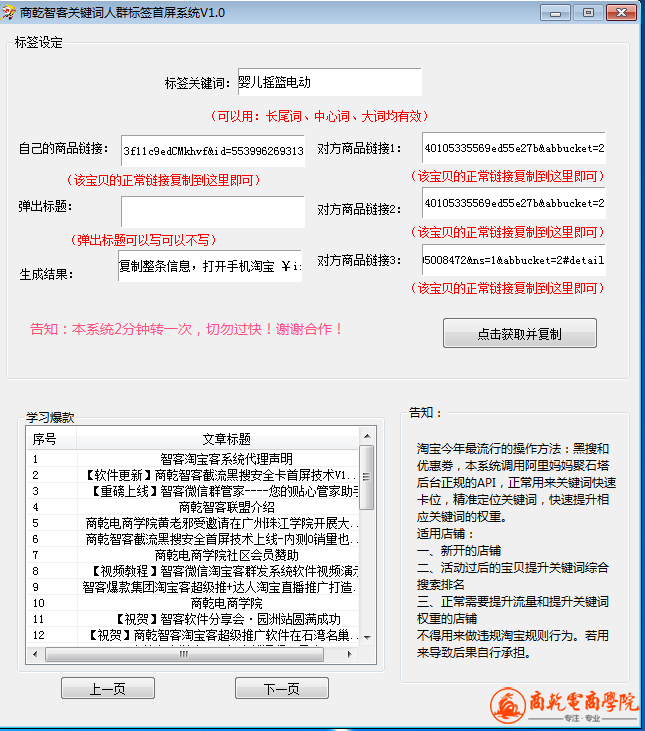This screenshot has height=731, width=645.
Task: Select row 智客爆款集团淘宝客超级推+达人
Action: coord(193,587)
